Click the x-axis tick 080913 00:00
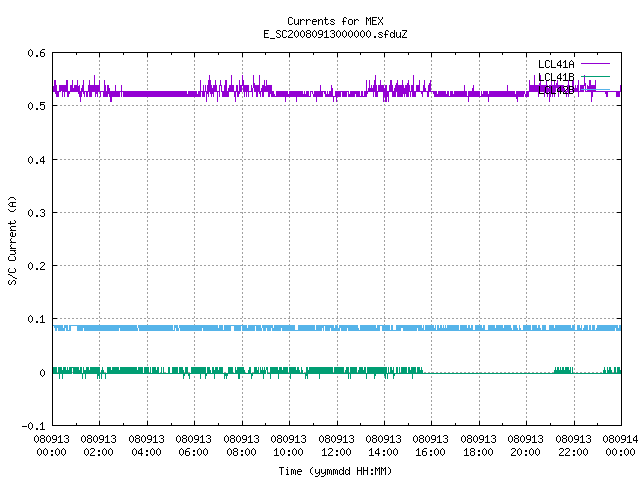Screen dimensions: 640x480 [x=51, y=446]
